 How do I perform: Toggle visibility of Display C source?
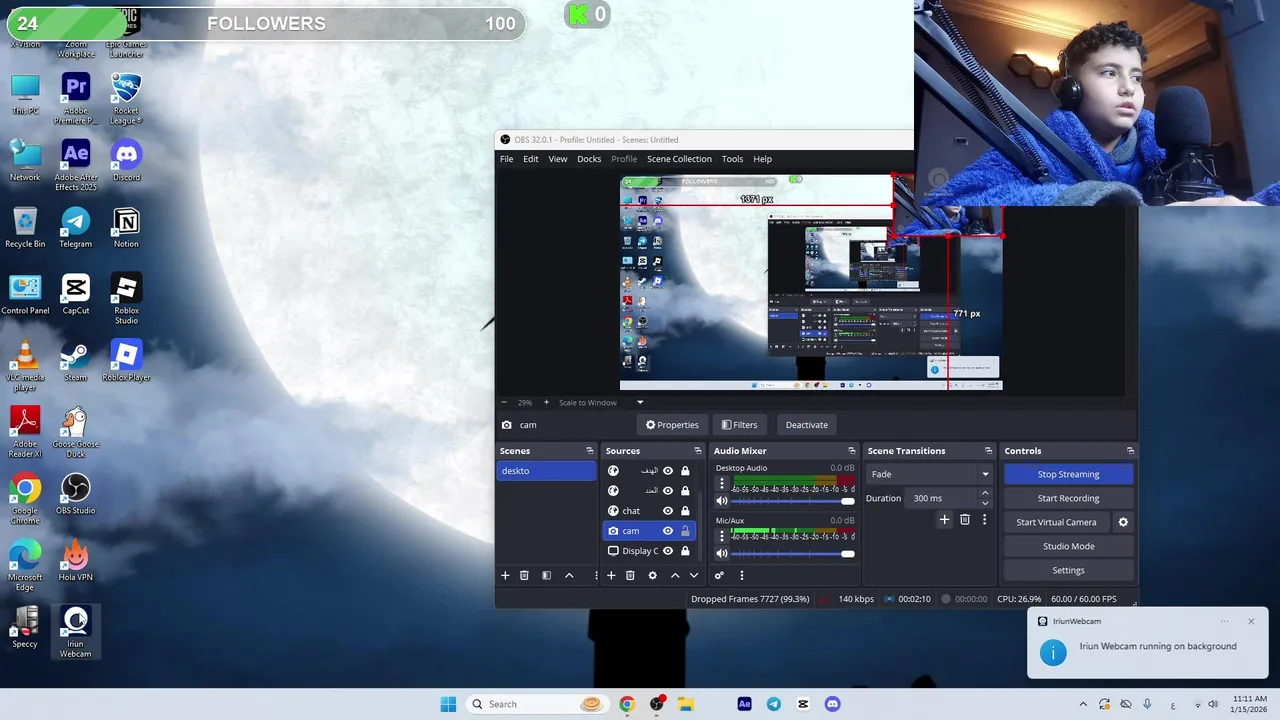[668, 551]
